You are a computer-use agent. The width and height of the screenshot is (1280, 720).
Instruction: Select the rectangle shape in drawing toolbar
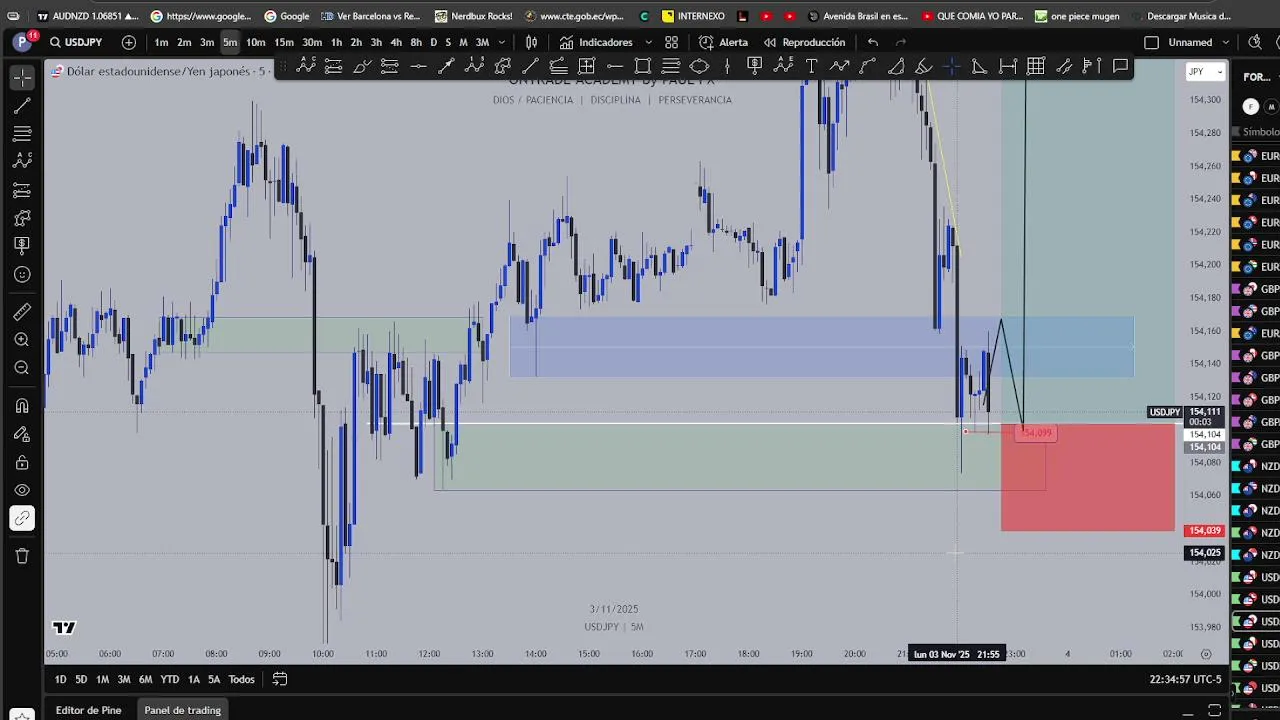coord(643,66)
